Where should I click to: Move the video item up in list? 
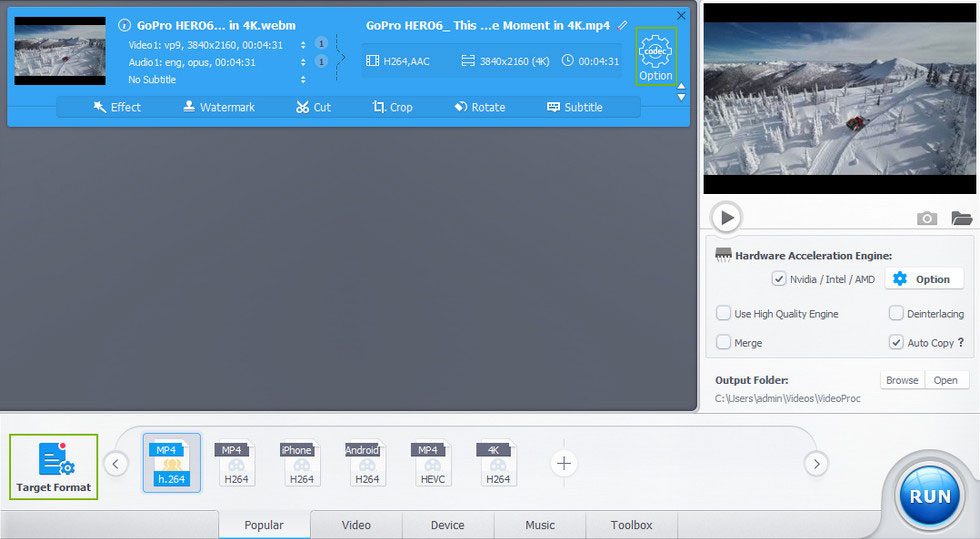coord(682,86)
